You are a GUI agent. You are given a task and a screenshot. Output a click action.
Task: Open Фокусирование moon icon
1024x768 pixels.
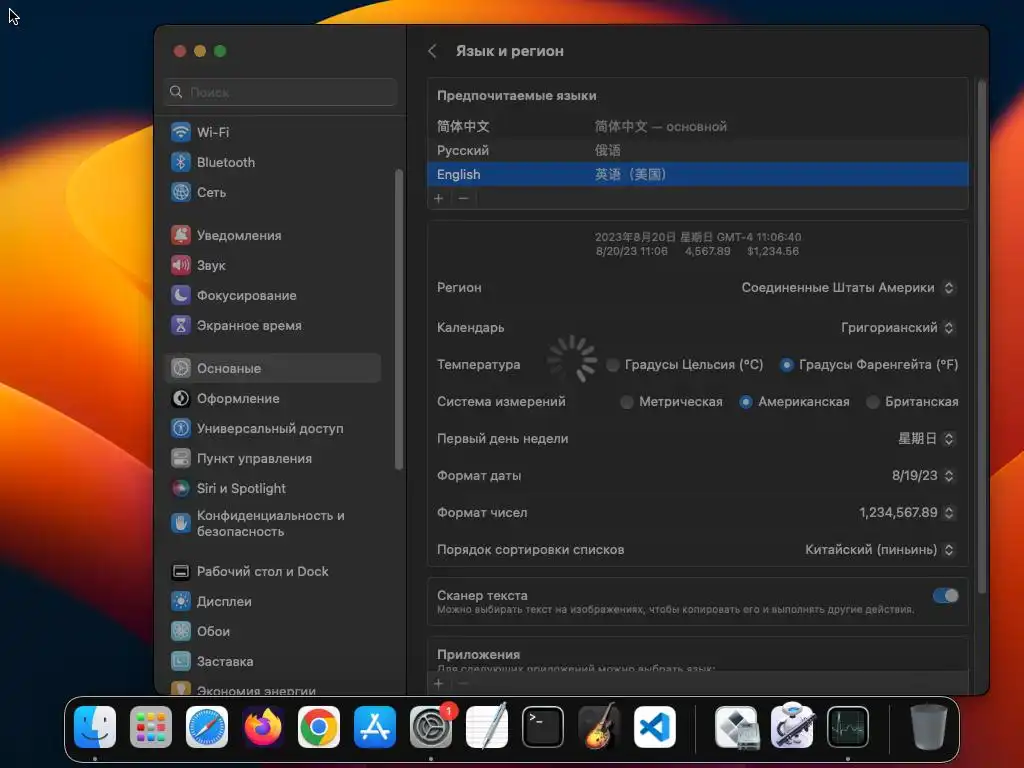(181, 295)
